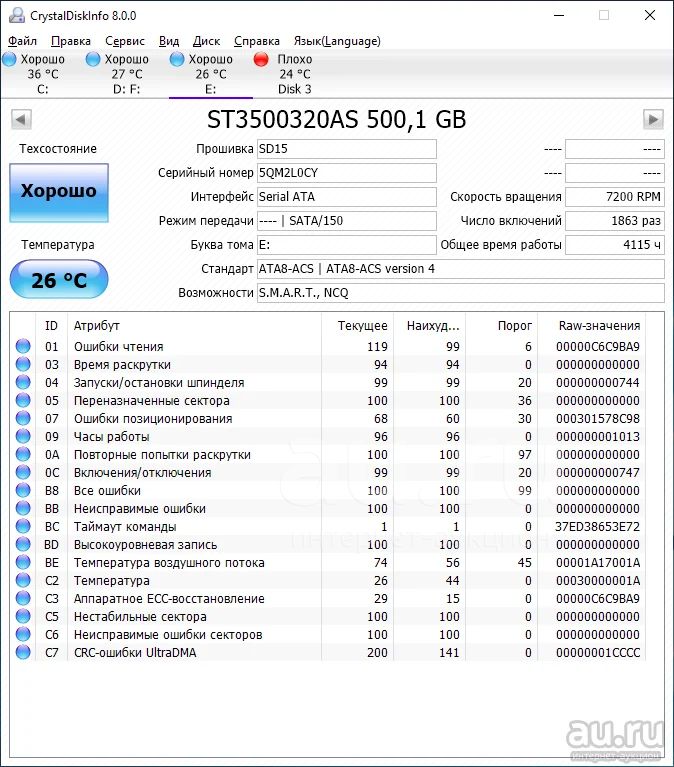The height and width of the screenshot is (767, 674).
Task: Click the Текущее column header
Action: point(358,326)
